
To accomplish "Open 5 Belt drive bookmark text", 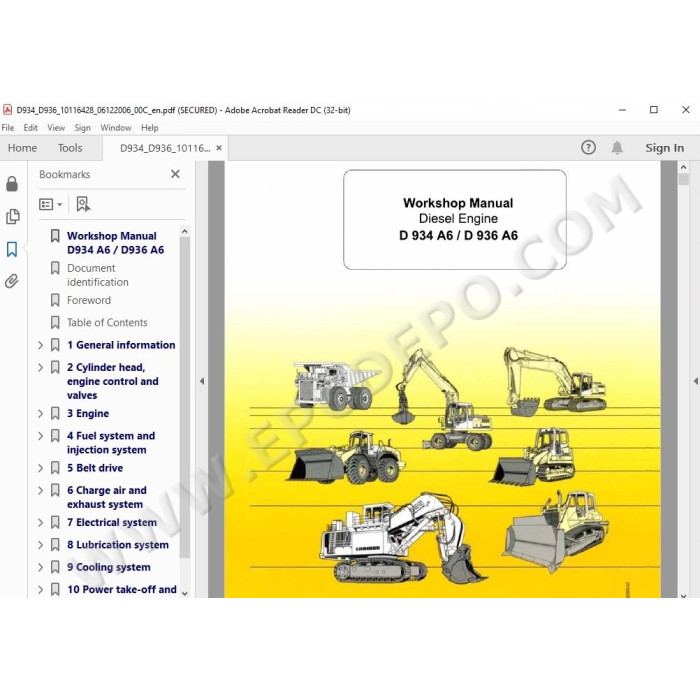I will [95, 468].
